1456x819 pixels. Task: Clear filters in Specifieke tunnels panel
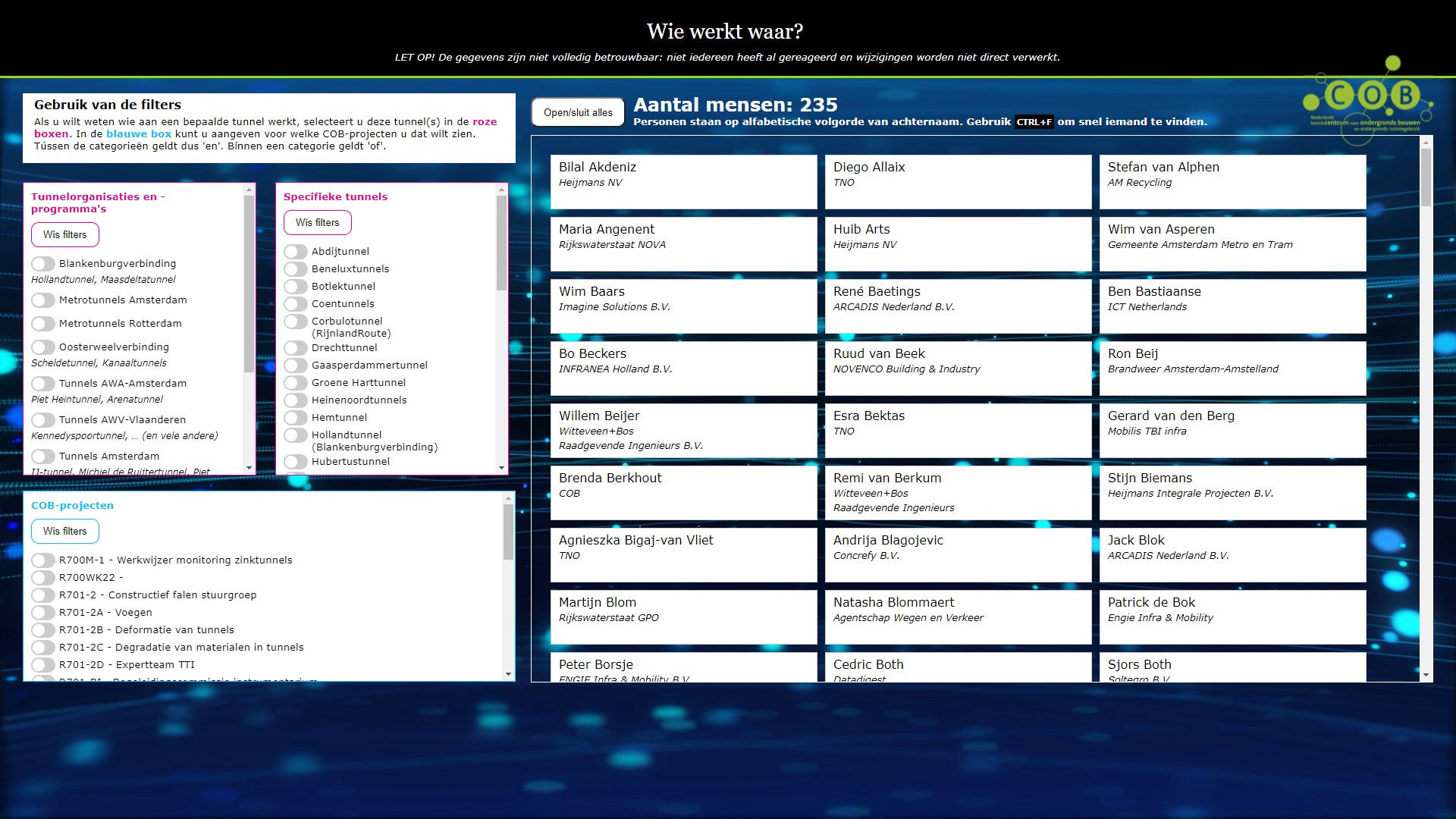click(x=318, y=223)
